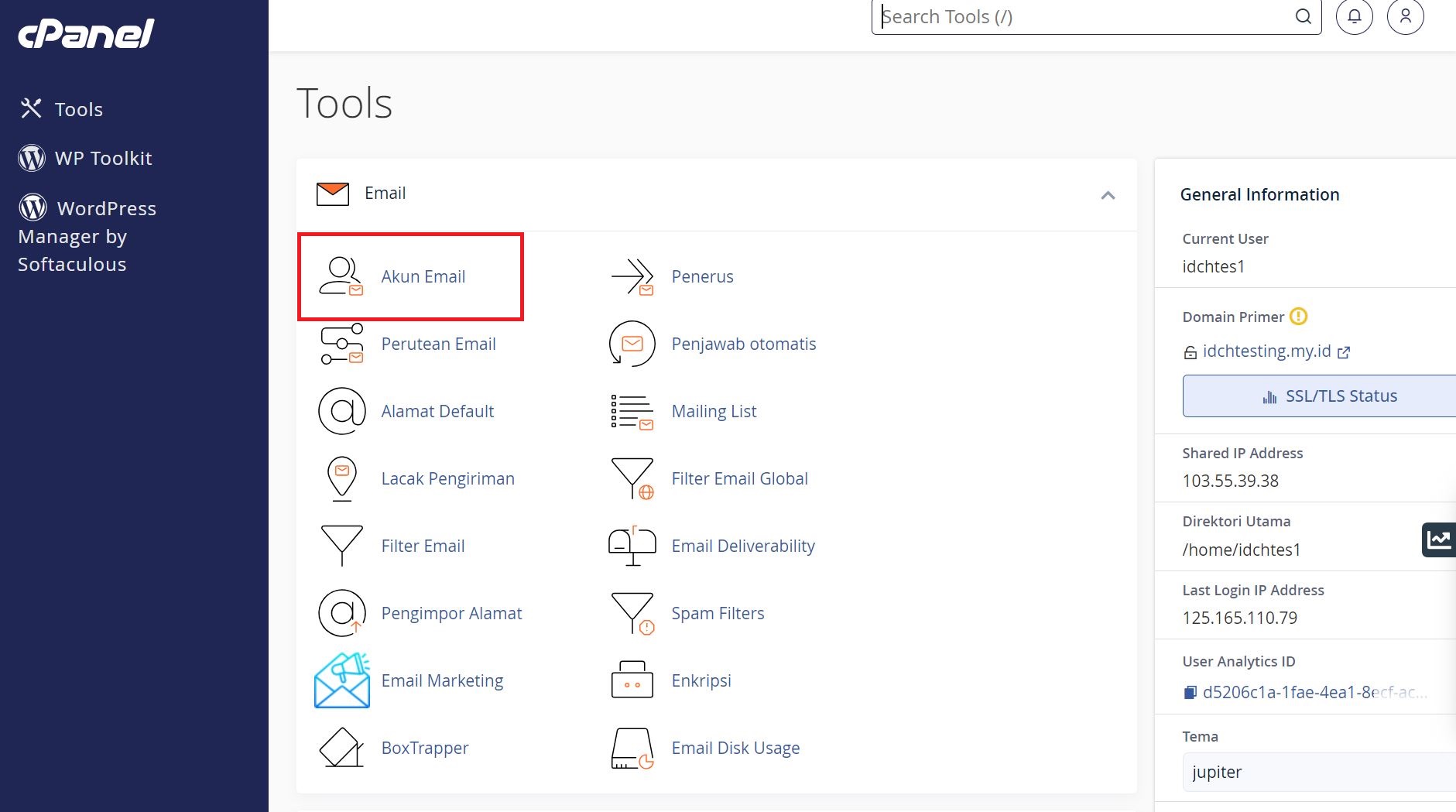Select the Spam Filters funnel icon
The height and width of the screenshot is (812, 1456).
click(632, 613)
